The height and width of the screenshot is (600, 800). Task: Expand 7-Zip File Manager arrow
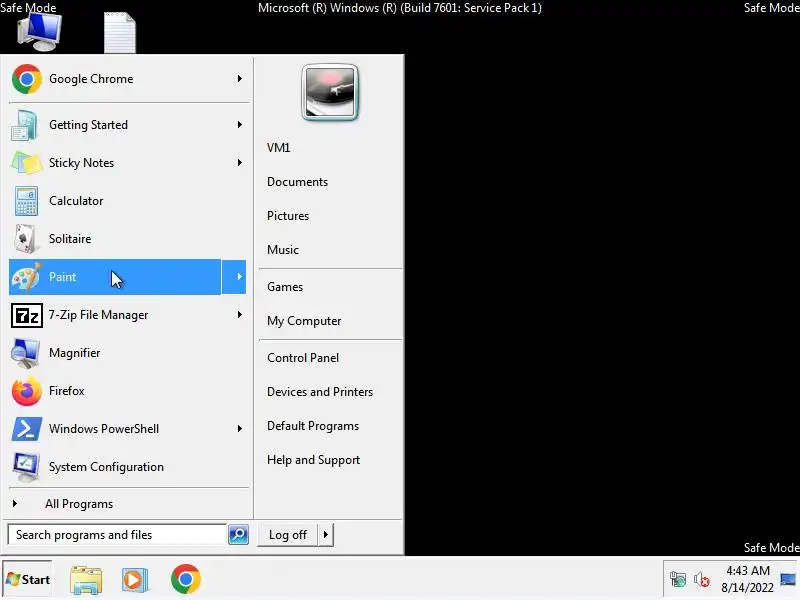click(239, 314)
